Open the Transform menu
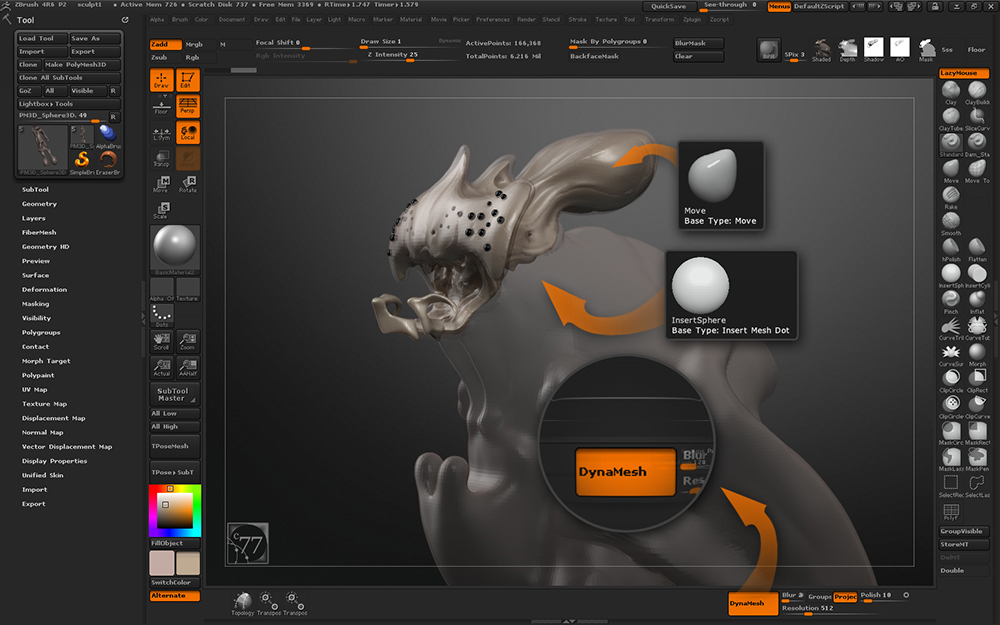This screenshot has height=625, width=1000. point(659,20)
